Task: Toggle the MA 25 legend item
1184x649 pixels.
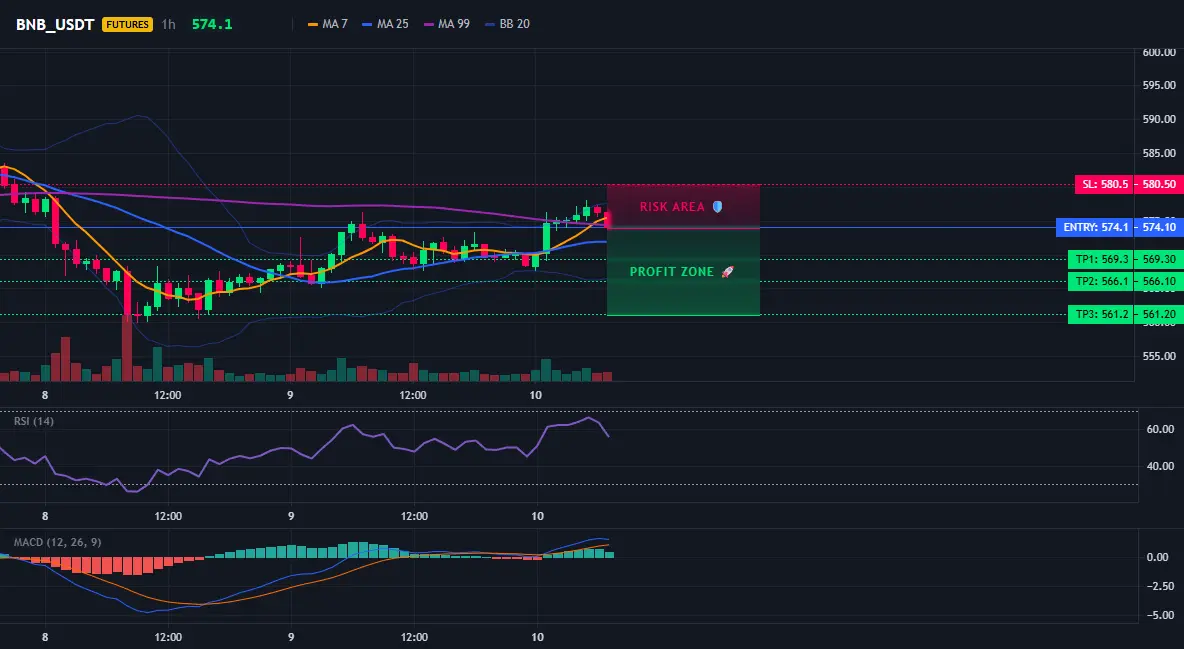Action: click(x=385, y=24)
